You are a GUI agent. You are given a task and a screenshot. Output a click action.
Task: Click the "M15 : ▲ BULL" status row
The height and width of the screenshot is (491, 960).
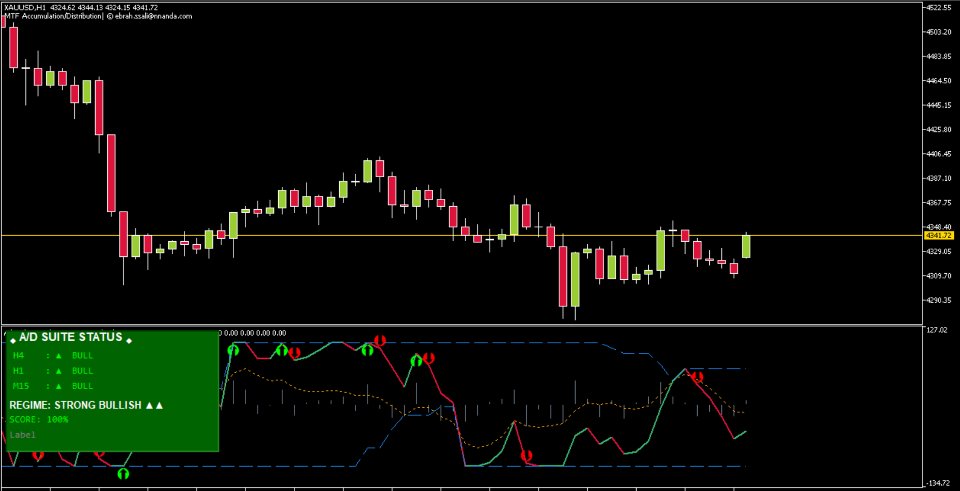(53, 386)
